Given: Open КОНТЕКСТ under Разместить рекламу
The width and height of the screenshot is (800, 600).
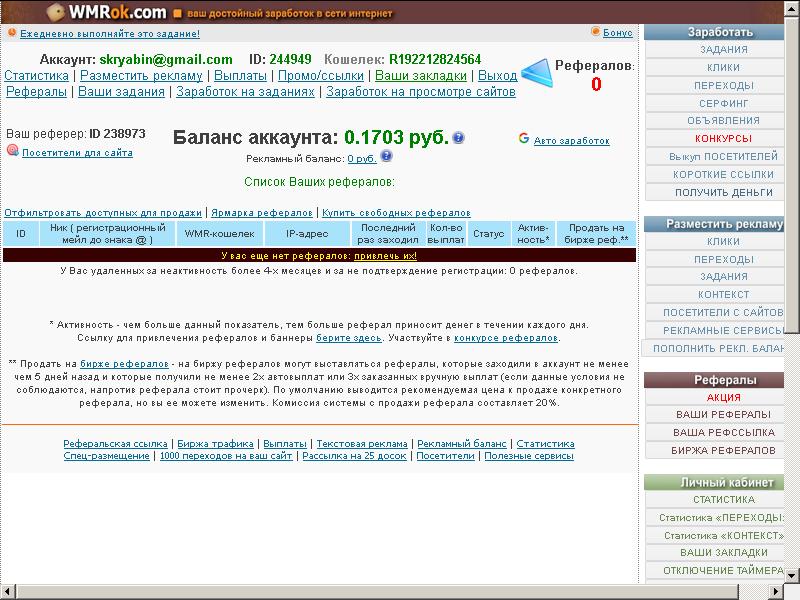Looking at the screenshot, I should [x=715, y=294].
